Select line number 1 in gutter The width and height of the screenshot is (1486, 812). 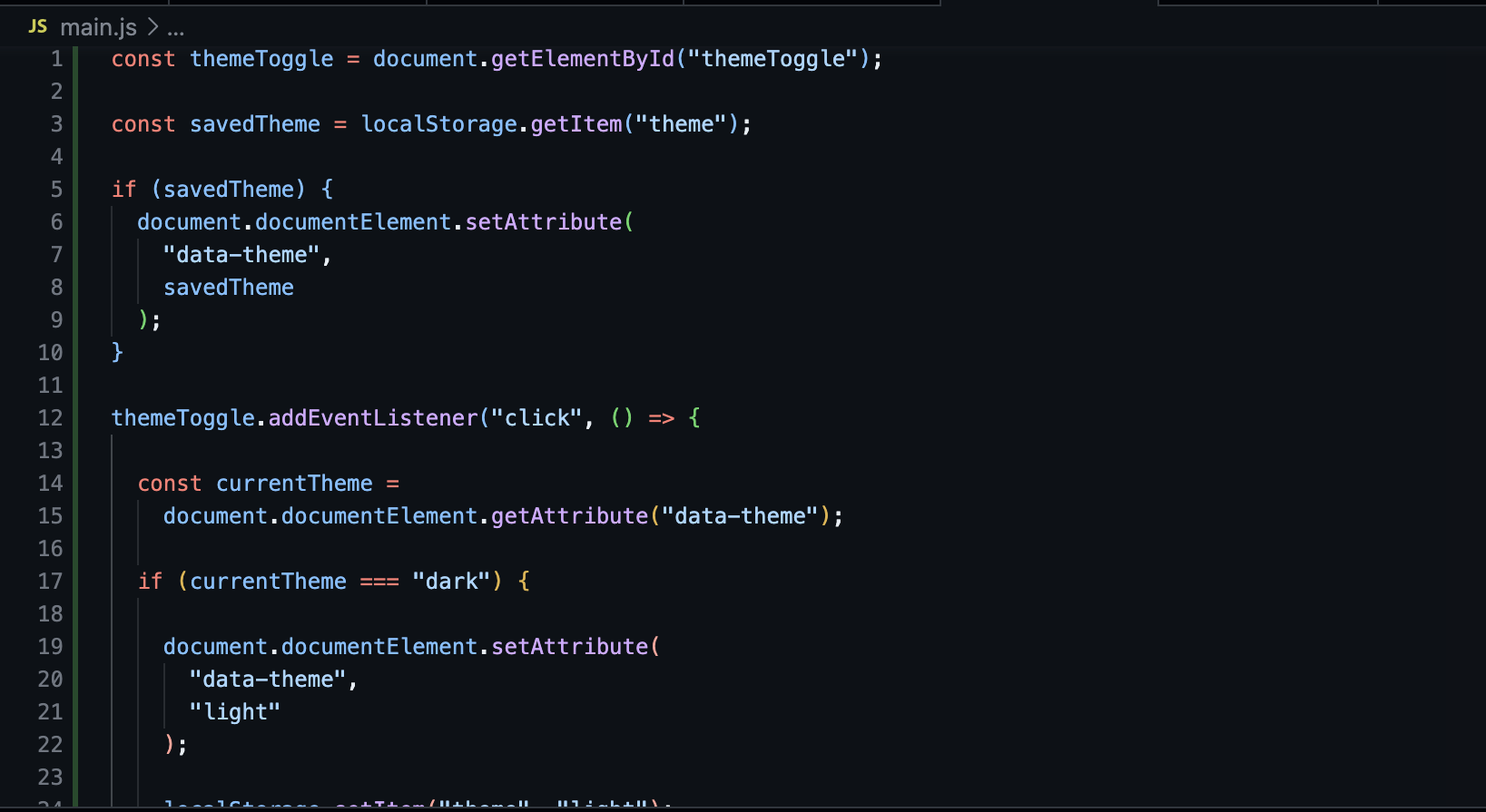click(56, 59)
